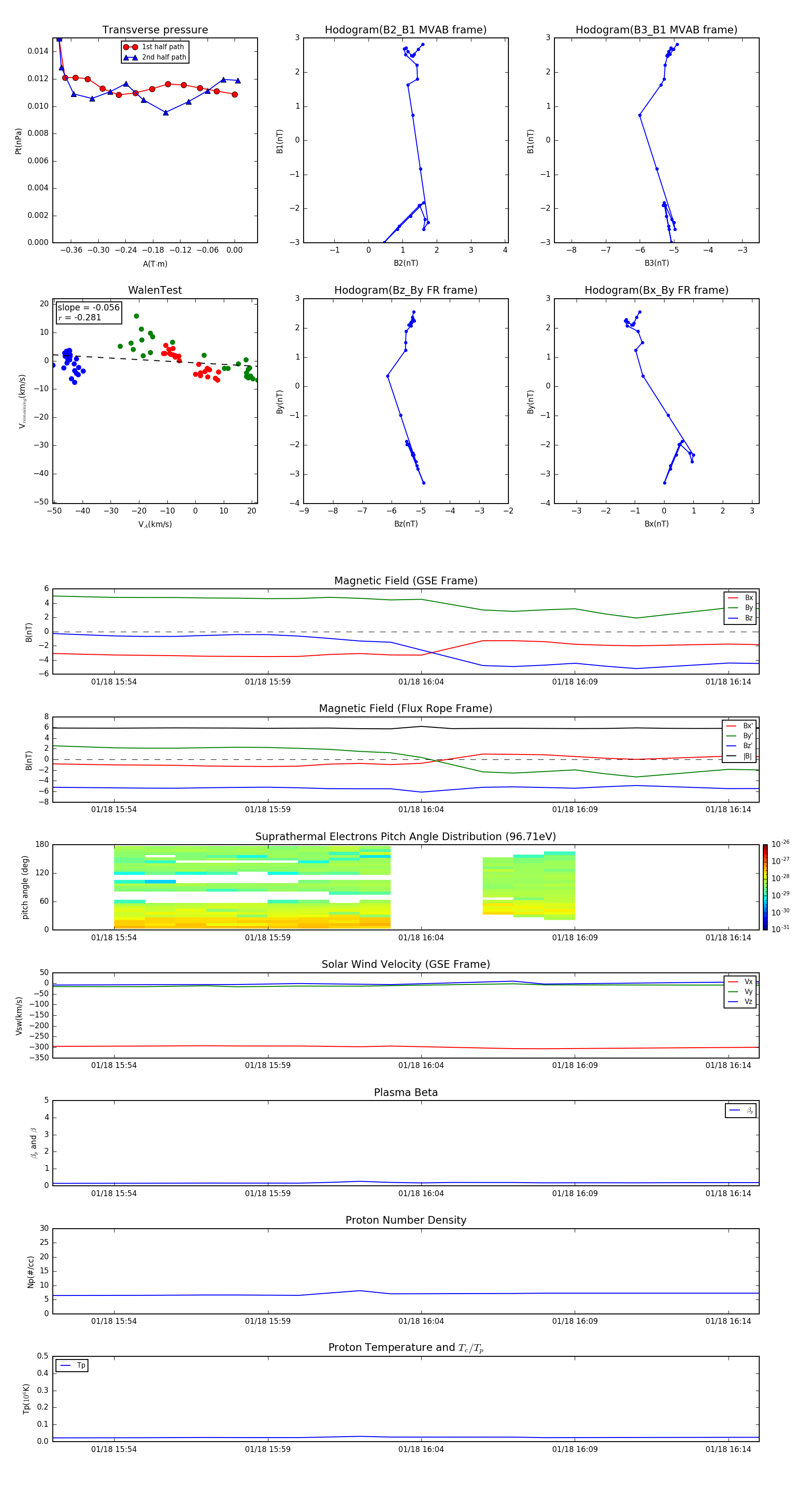Select "By'" in the Flux Rope legend
This screenshot has width=812, height=1489.
(739, 736)
